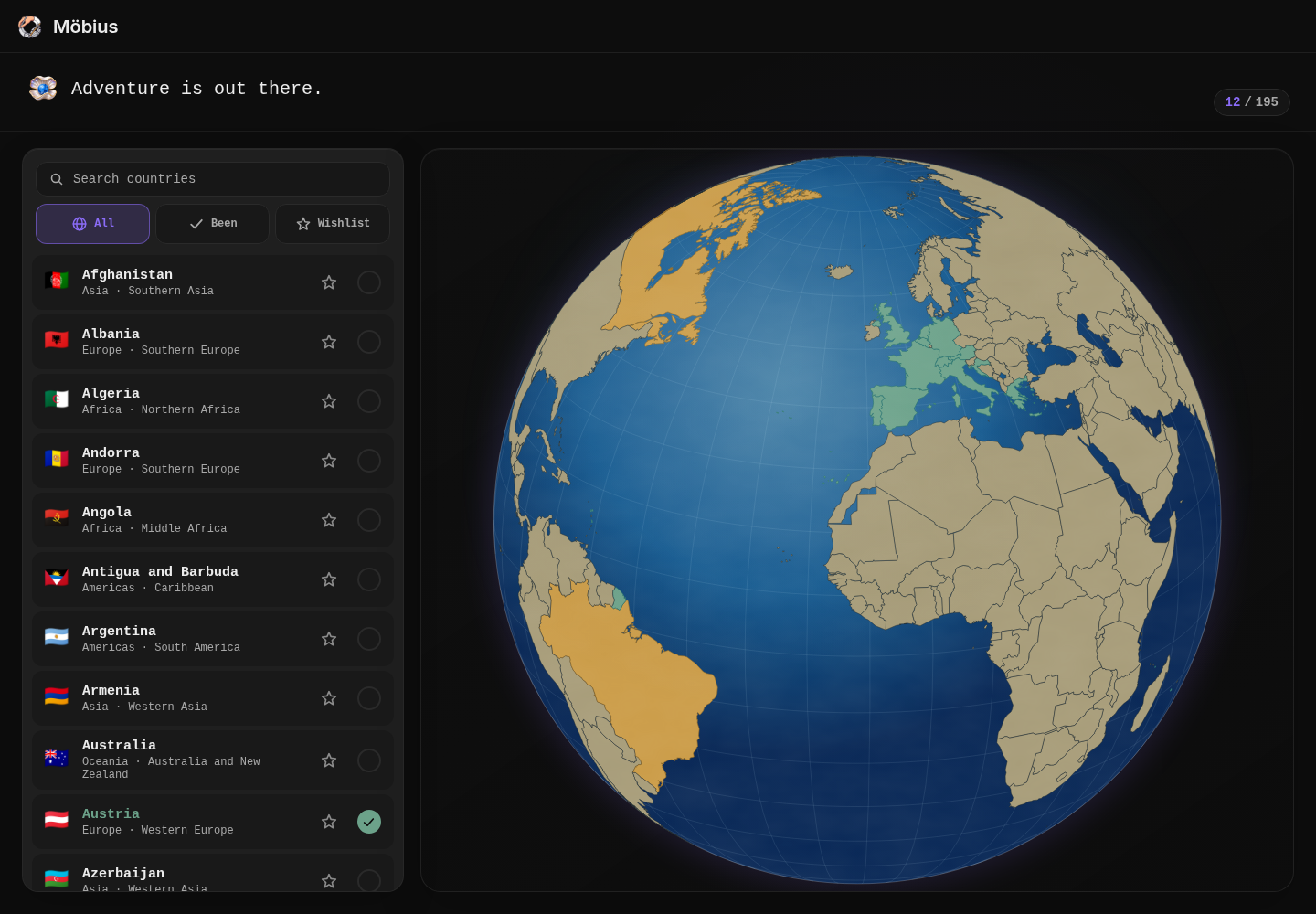Mark Afghanistan as visited
Viewport: 1316px width, 914px height.
point(369,282)
